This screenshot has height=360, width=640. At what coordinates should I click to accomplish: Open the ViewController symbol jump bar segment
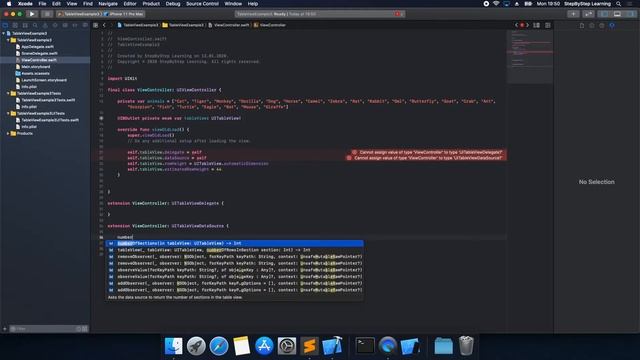(x=270, y=25)
